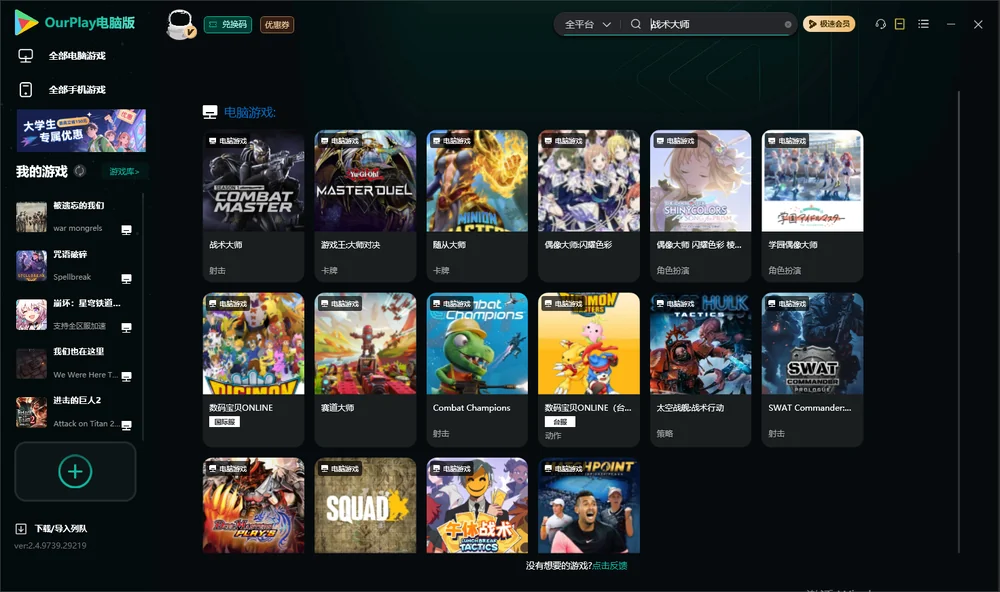Open the 大学生专属优惠 promo banner
The width and height of the screenshot is (1000, 592).
click(x=81, y=130)
